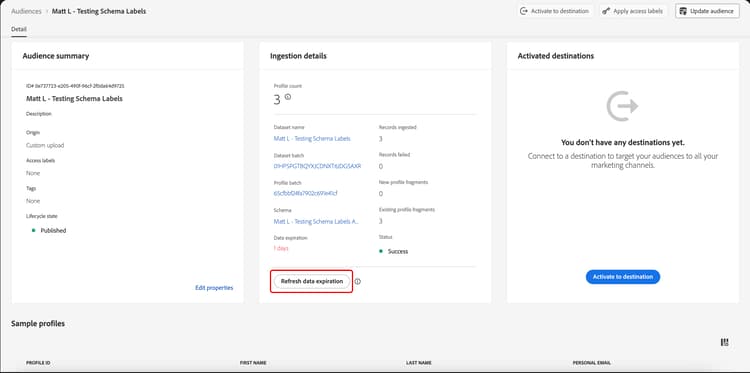
Task: Go to Audiences in the breadcrumb
Action: [26, 11]
